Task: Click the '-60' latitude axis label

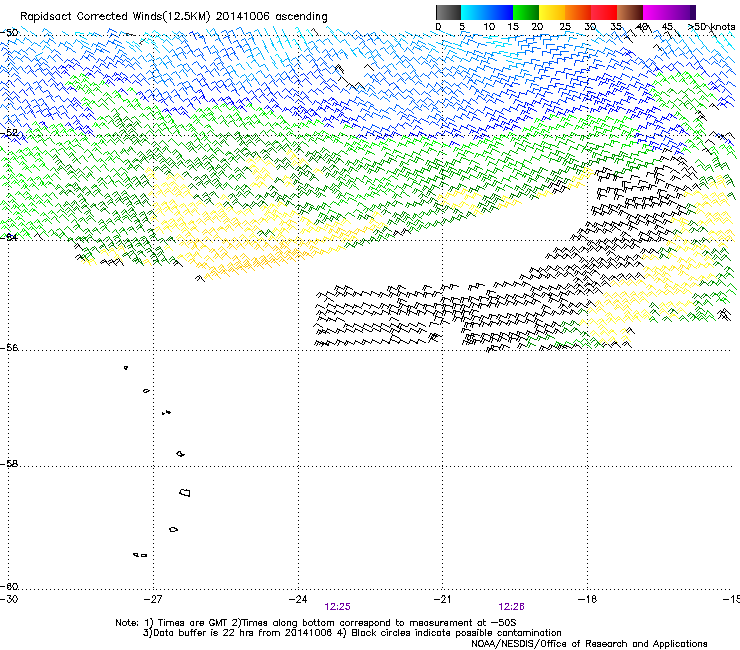Action: click(9, 586)
